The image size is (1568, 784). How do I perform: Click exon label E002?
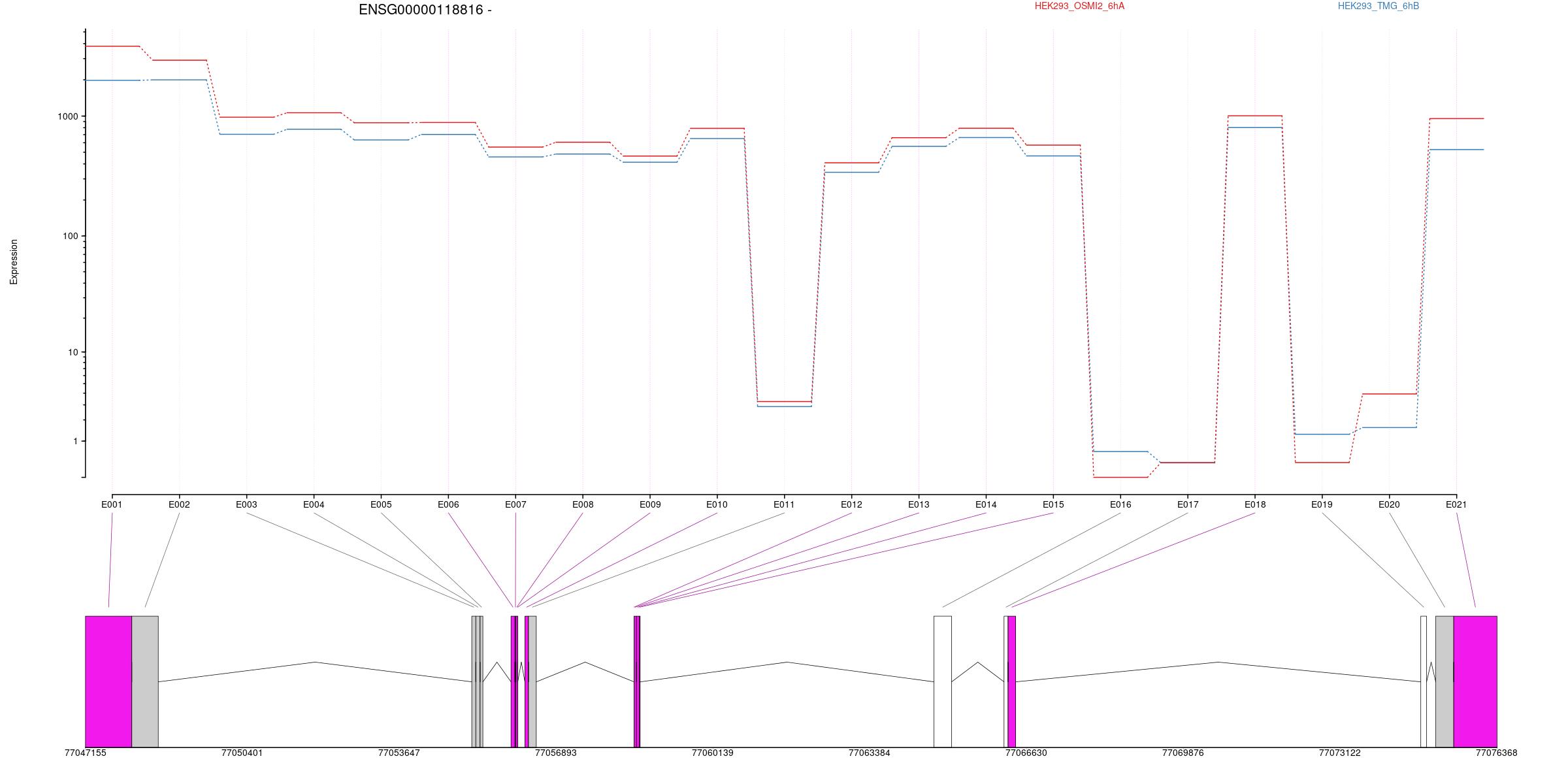179,504
